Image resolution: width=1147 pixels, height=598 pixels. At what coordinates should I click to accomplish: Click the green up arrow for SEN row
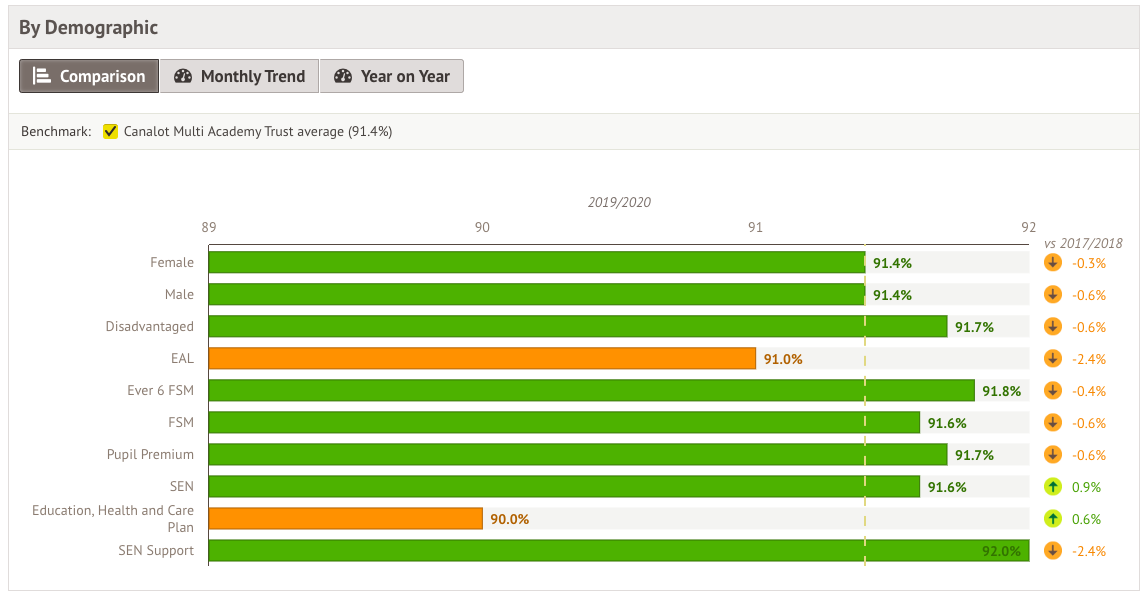tap(1052, 487)
